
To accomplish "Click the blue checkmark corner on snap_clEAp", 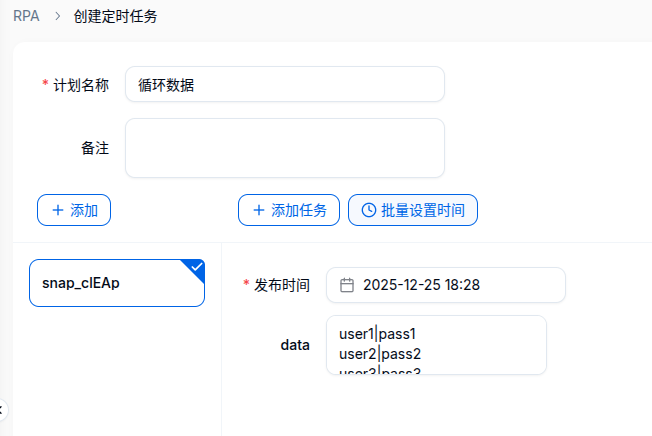I will (196, 267).
